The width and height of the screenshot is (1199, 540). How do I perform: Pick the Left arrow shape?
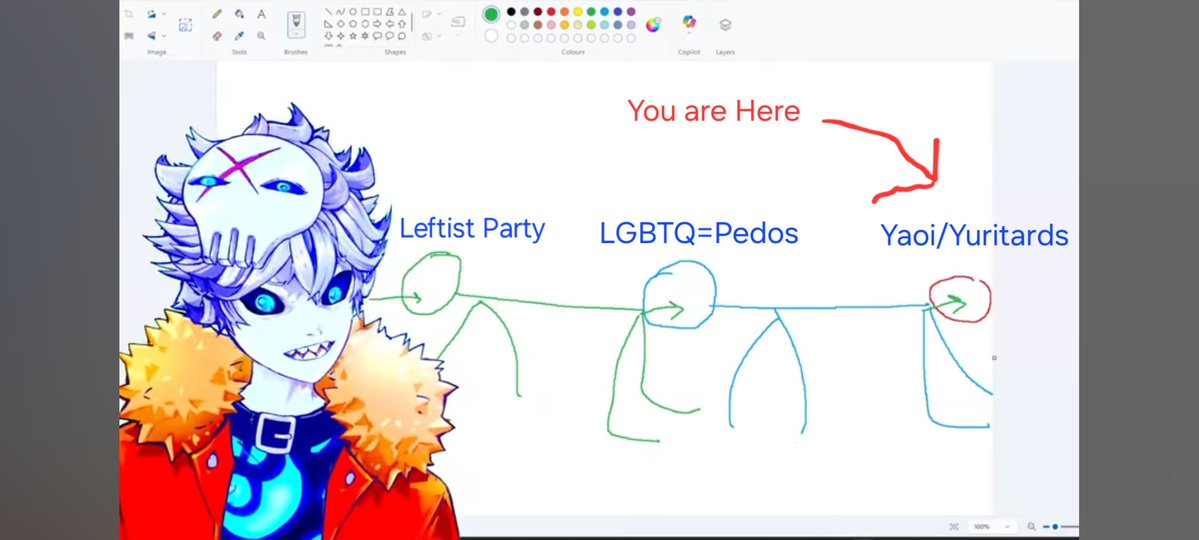point(390,24)
